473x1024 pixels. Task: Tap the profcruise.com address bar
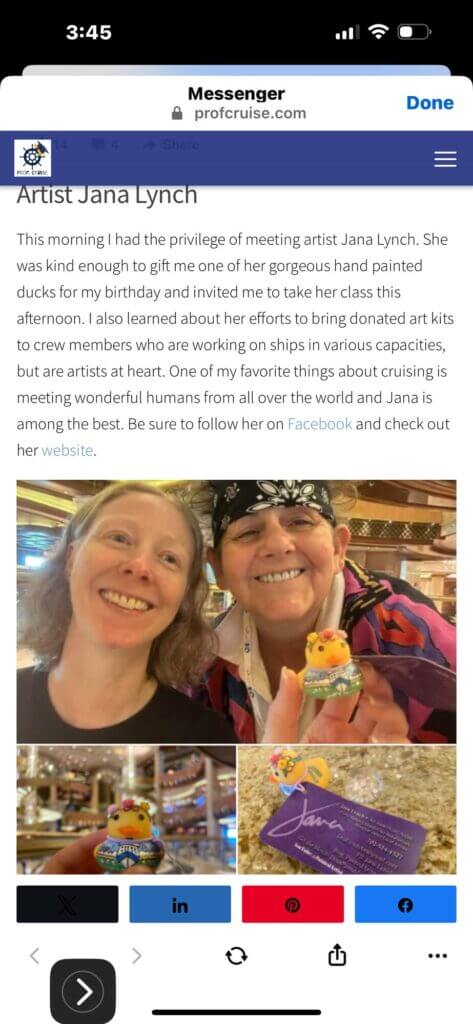tap(239, 113)
